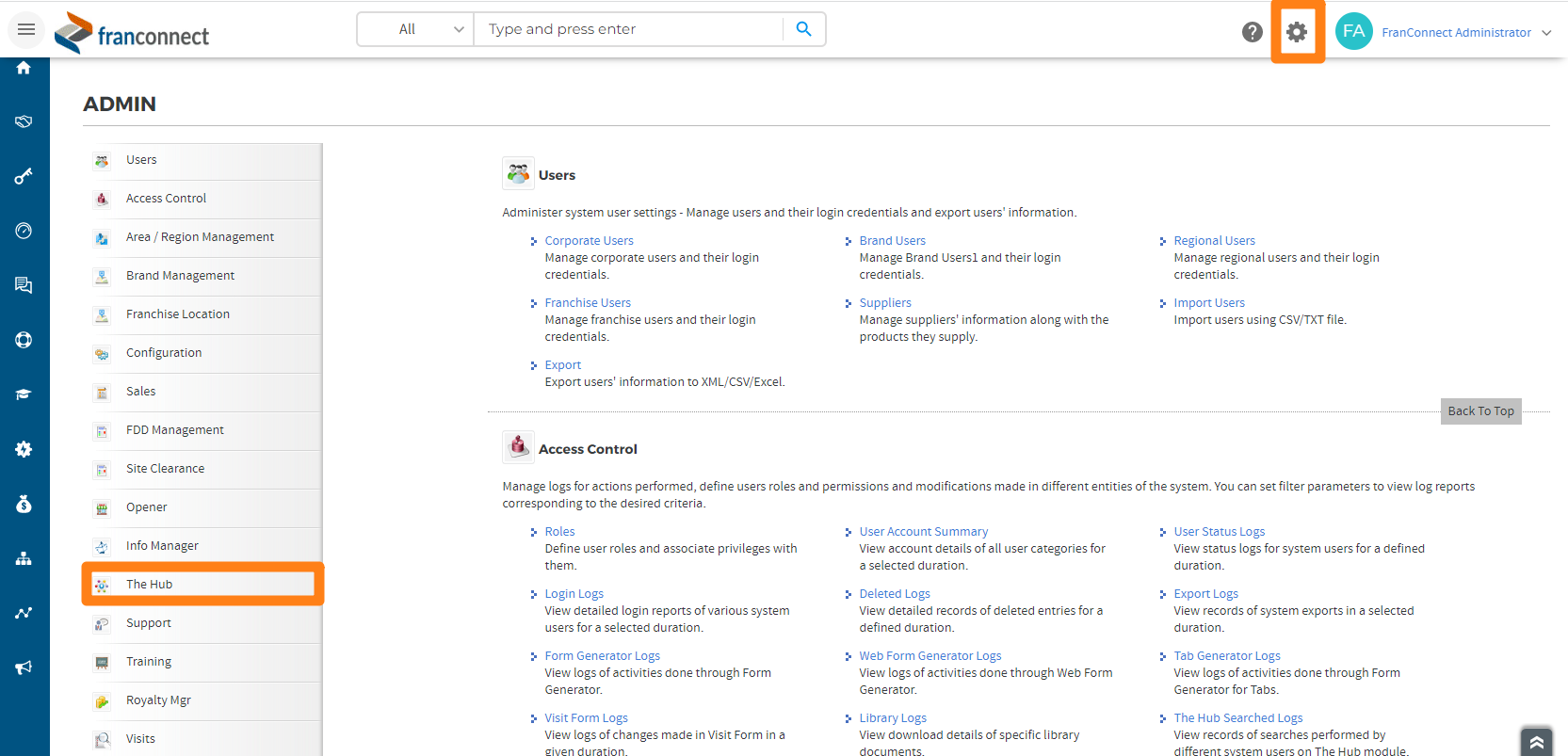Expand the All search category dropdown
This screenshot has width=1568, height=756.
coord(415,29)
